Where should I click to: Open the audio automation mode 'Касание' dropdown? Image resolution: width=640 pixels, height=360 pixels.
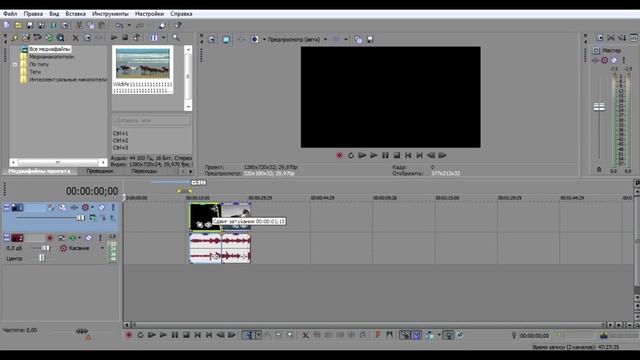click(x=102, y=248)
